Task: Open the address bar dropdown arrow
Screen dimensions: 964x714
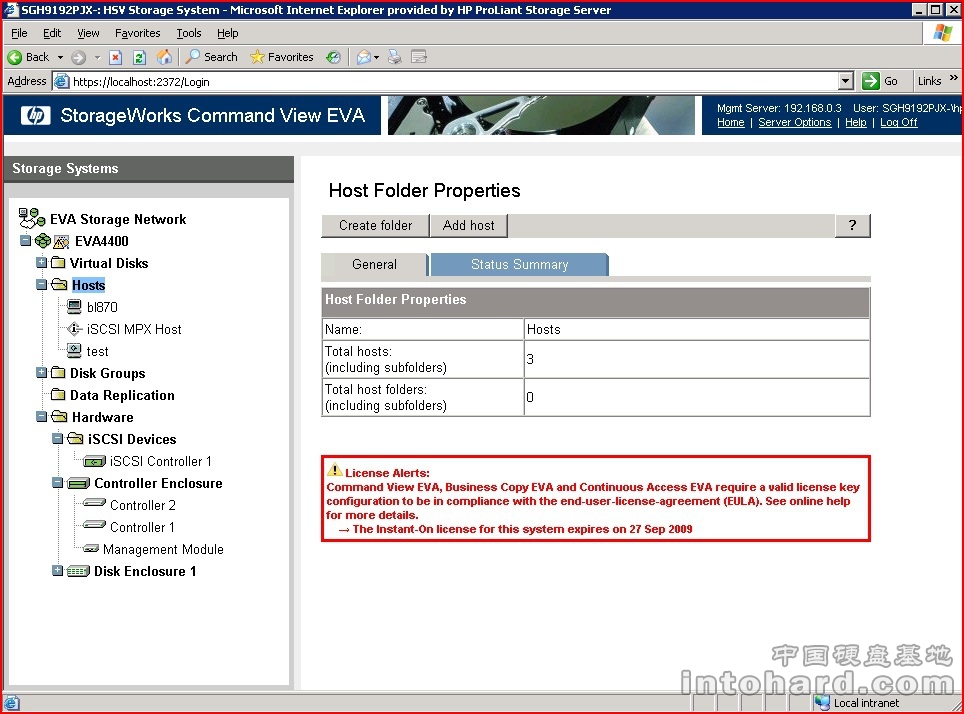Action: pos(846,81)
